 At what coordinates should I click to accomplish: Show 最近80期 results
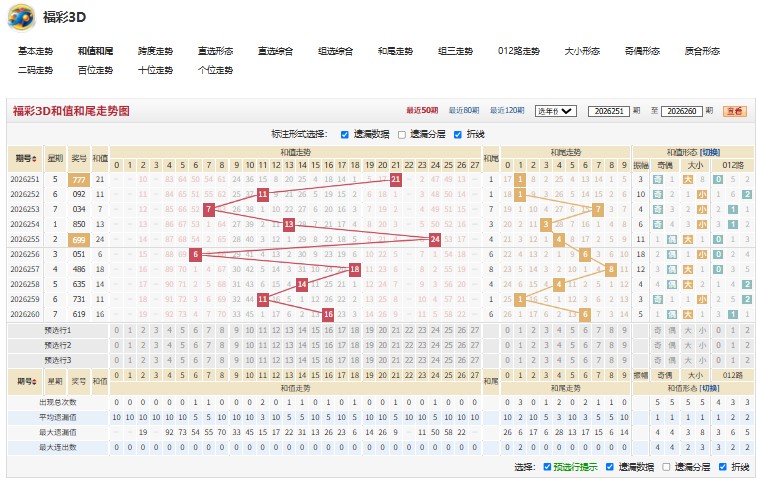point(464,111)
